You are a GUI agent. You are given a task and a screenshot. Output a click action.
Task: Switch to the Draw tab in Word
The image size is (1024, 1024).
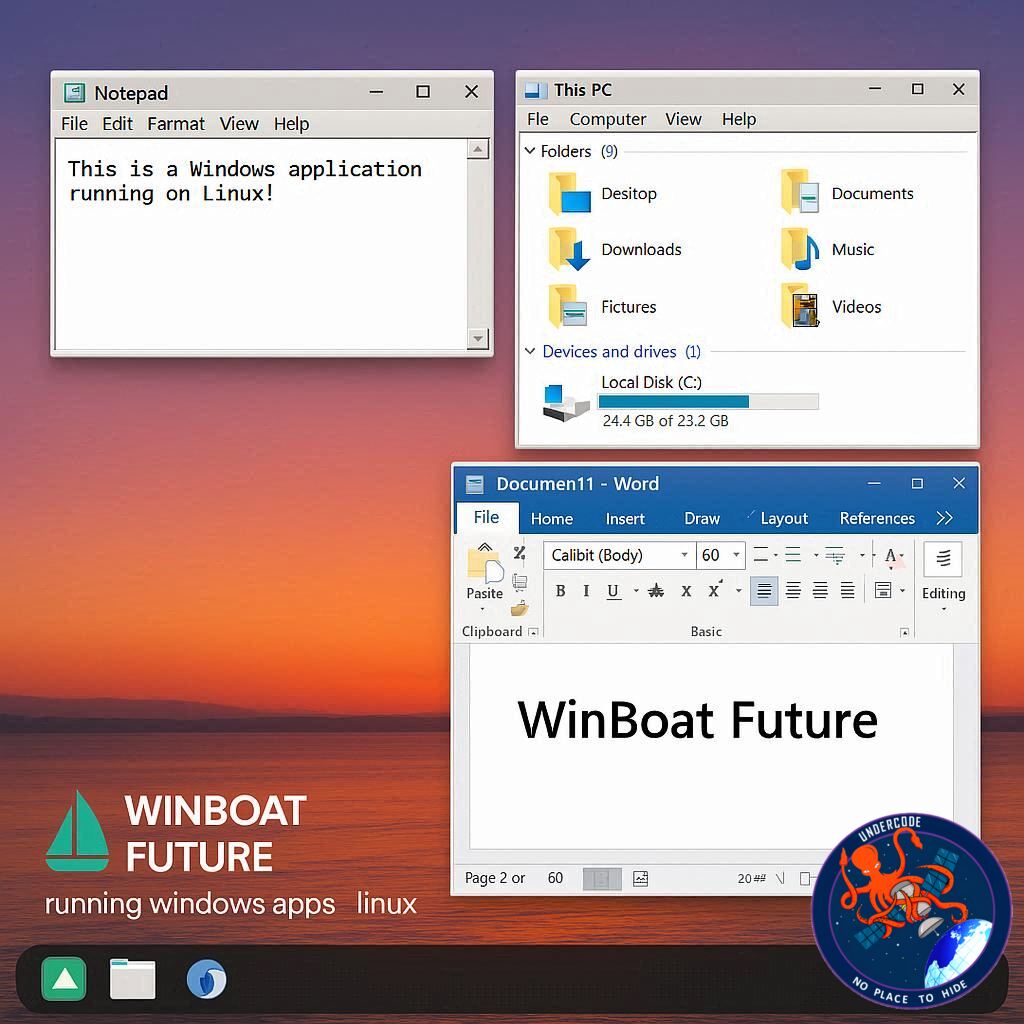[x=702, y=519]
